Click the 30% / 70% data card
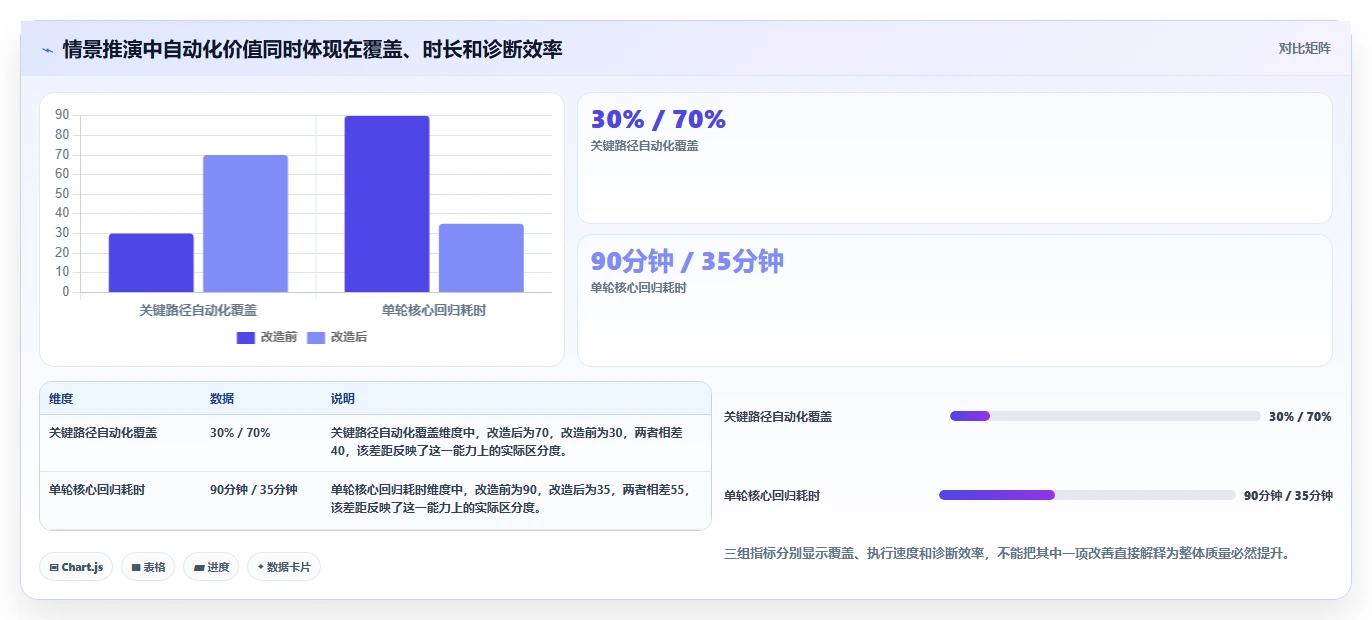The height and width of the screenshot is (620, 1372). (x=955, y=158)
